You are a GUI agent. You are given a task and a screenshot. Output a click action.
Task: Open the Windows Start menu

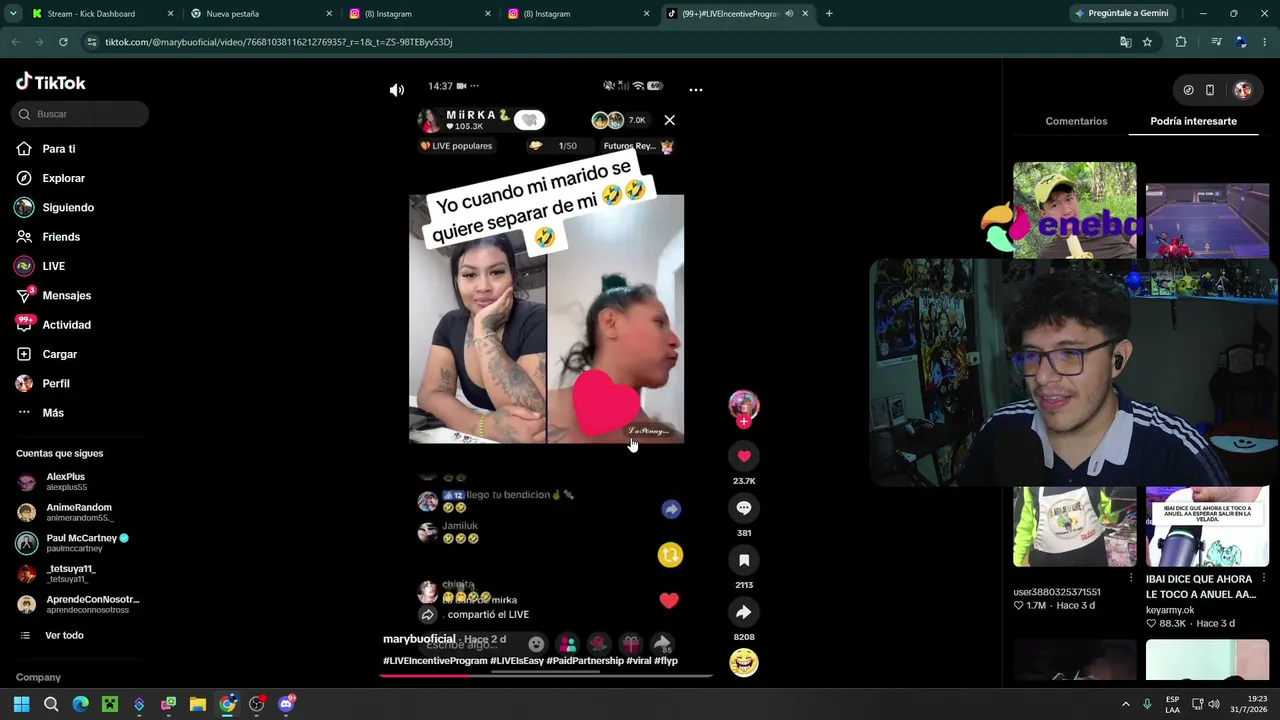21,704
